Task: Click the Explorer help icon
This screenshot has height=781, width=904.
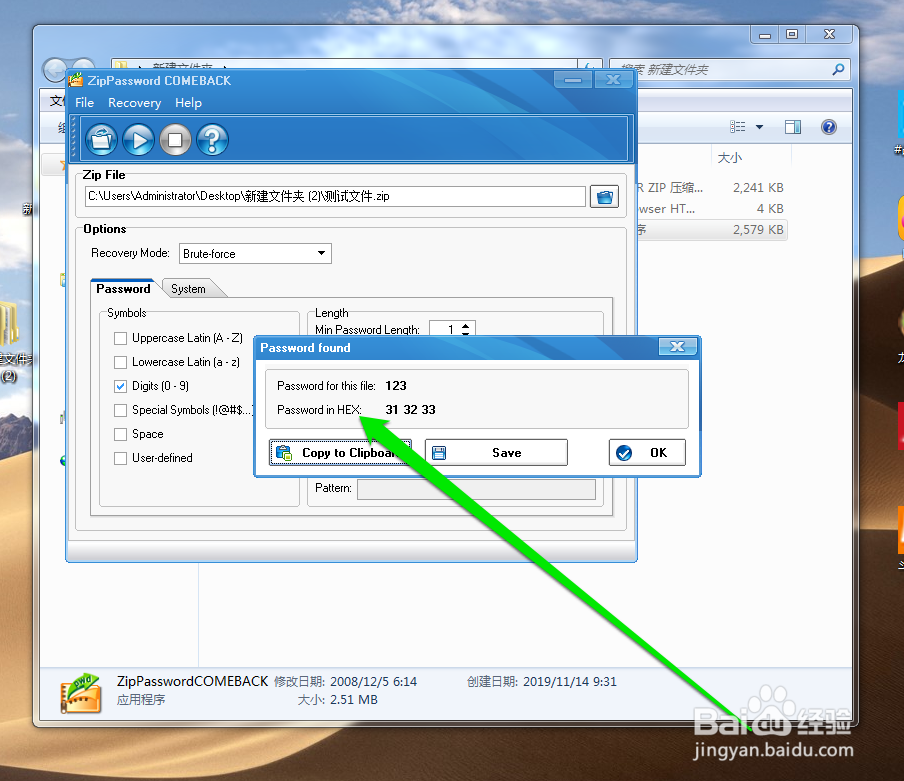Action: [x=828, y=127]
